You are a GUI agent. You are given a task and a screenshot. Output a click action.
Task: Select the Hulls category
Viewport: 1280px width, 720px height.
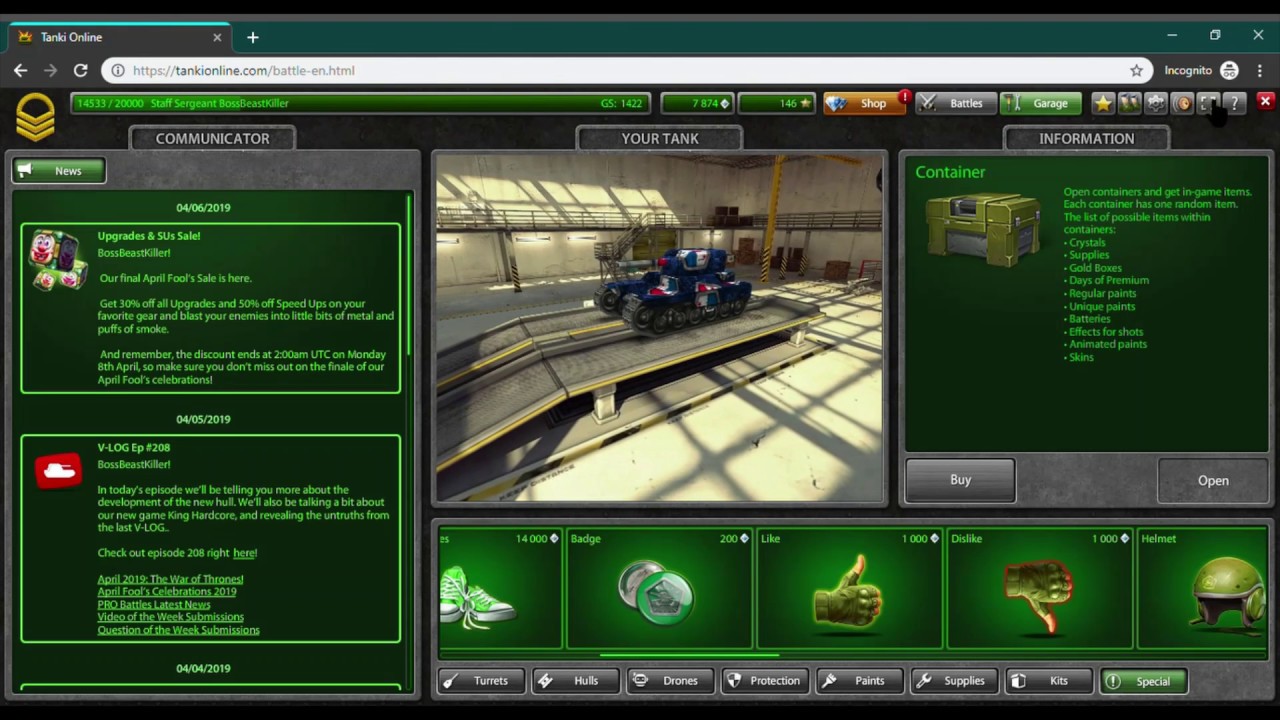(x=575, y=681)
